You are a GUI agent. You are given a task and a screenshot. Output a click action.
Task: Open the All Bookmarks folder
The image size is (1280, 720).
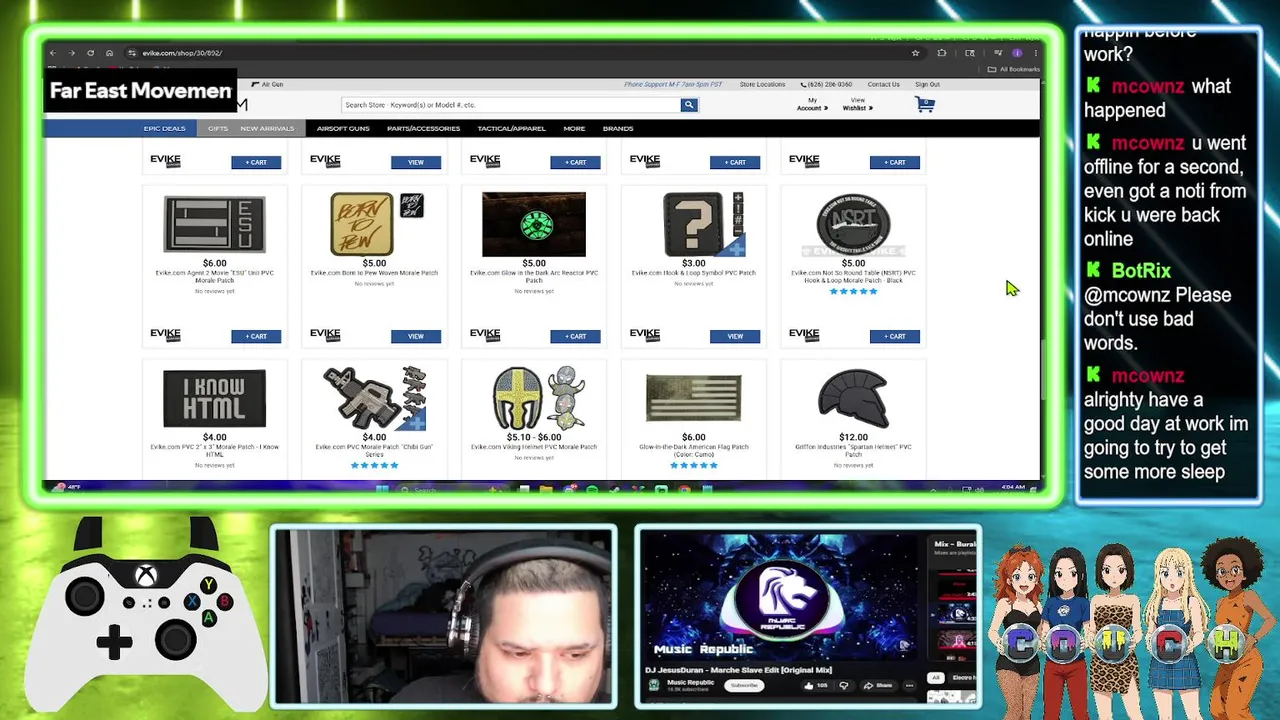click(x=1013, y=69)
